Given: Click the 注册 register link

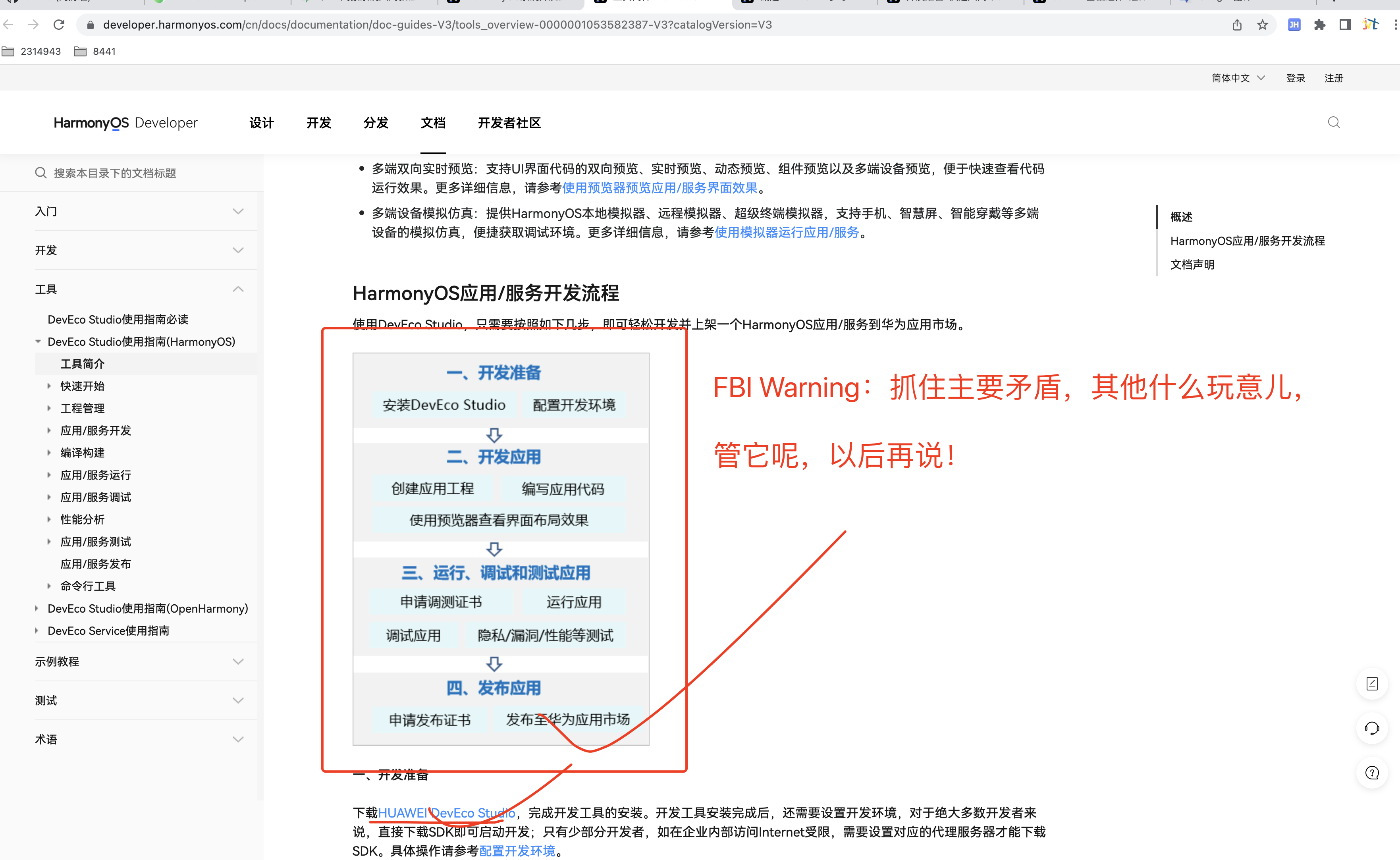Looking at the screenshot, I should click(x=1333, y=78).
